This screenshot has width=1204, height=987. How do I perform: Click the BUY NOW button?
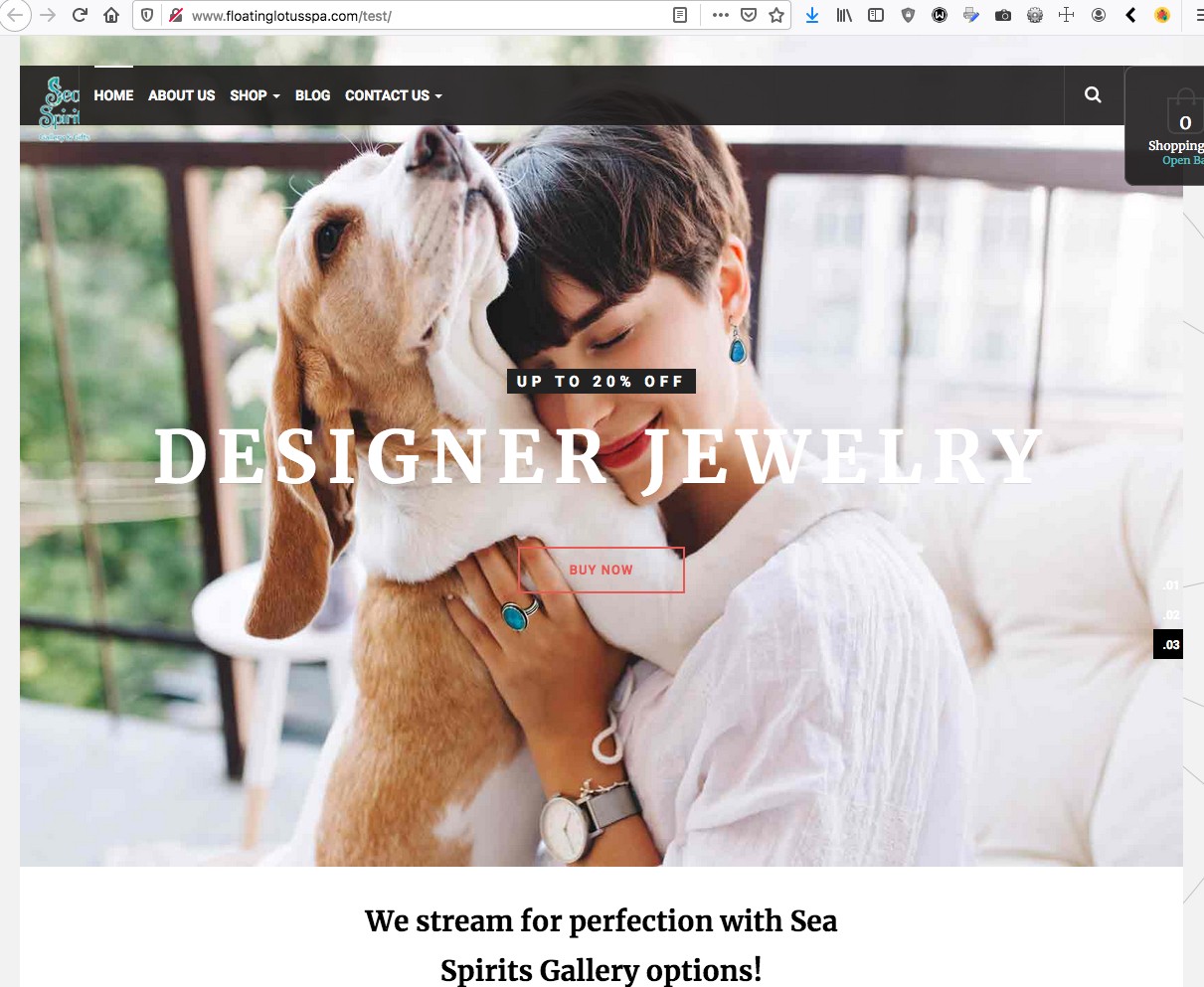click(x=602, y=570)
